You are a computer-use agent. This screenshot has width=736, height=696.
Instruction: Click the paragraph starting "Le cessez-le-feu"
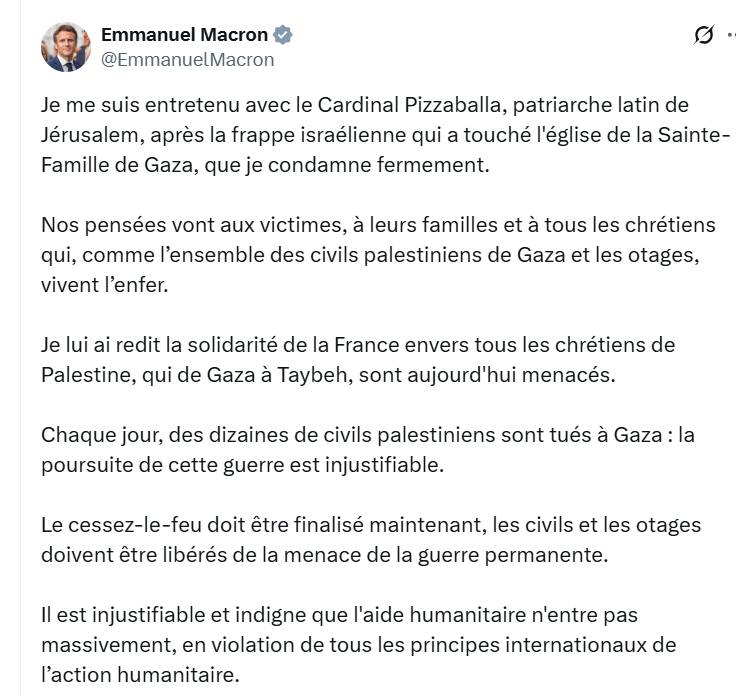[x=371, y=540]
